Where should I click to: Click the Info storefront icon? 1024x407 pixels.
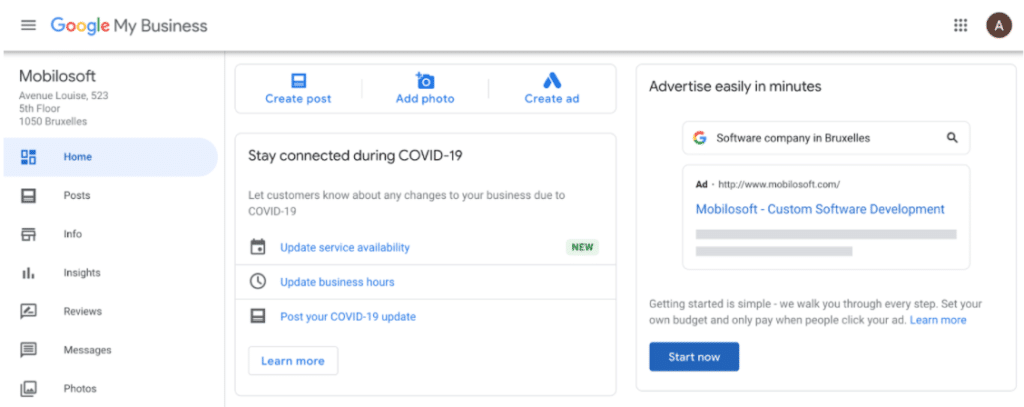pyautogui.click(x=28, y=234)
